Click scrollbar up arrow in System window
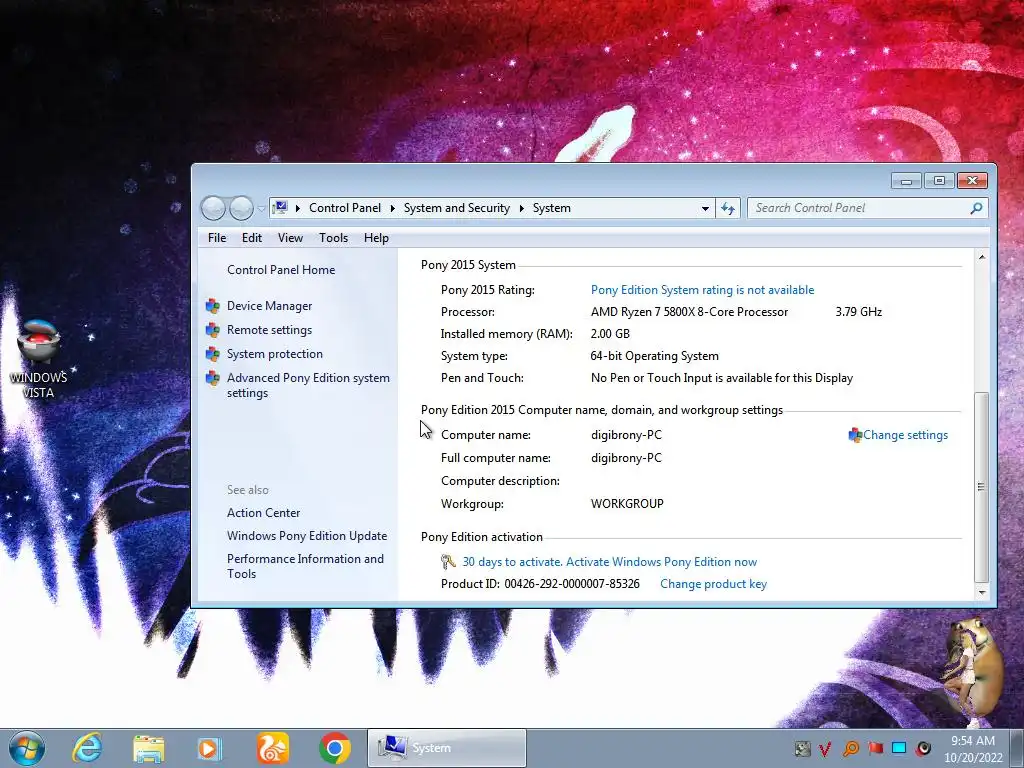Screen dimensions: 1024x768 [982, 257]
